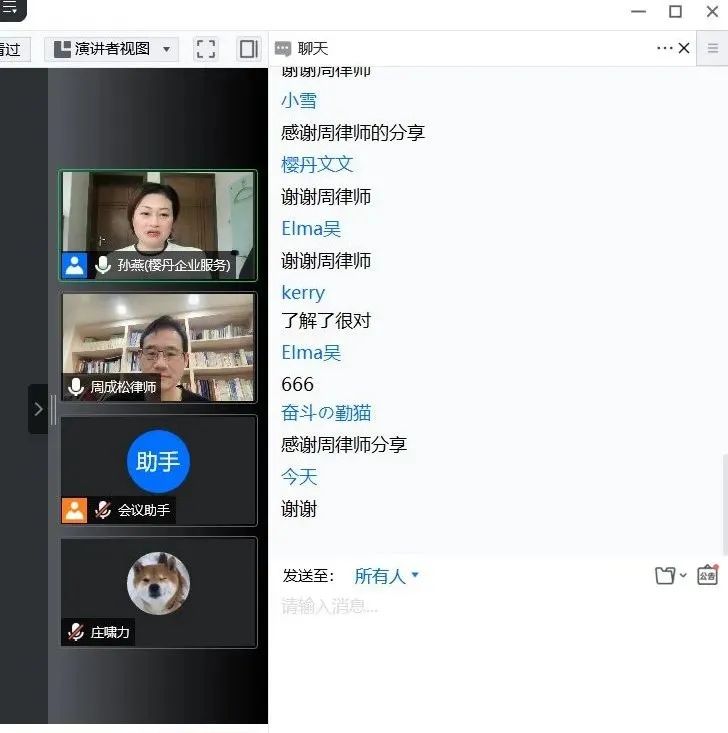Open the 演讲者视图 view dropdown
Viewport: 728px width, 733px height.
[111, 49]
